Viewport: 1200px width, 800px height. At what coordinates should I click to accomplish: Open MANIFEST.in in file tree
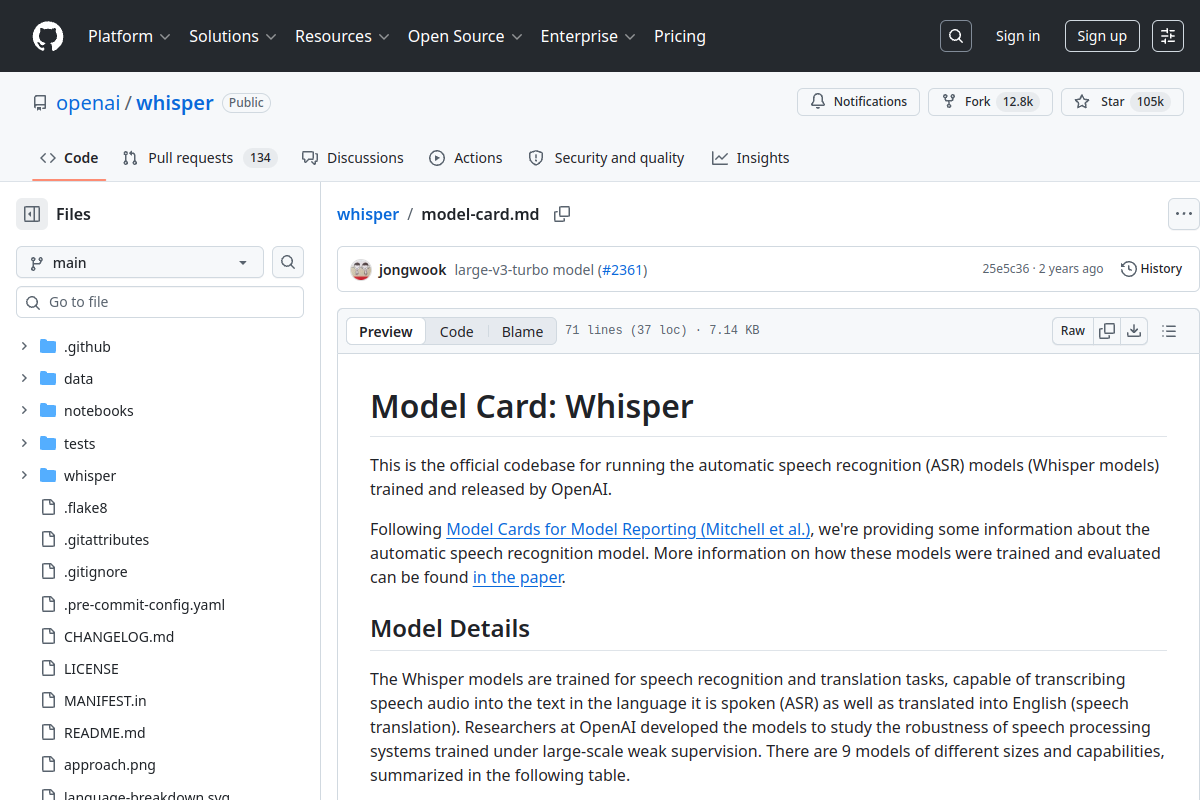tap(105, 701)
